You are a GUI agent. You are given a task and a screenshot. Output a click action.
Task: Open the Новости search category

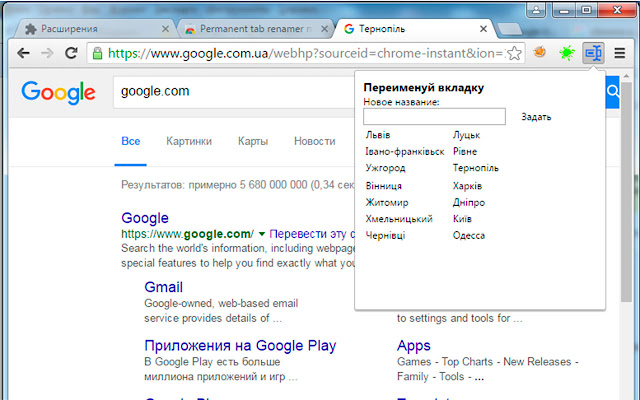point(314,141)
